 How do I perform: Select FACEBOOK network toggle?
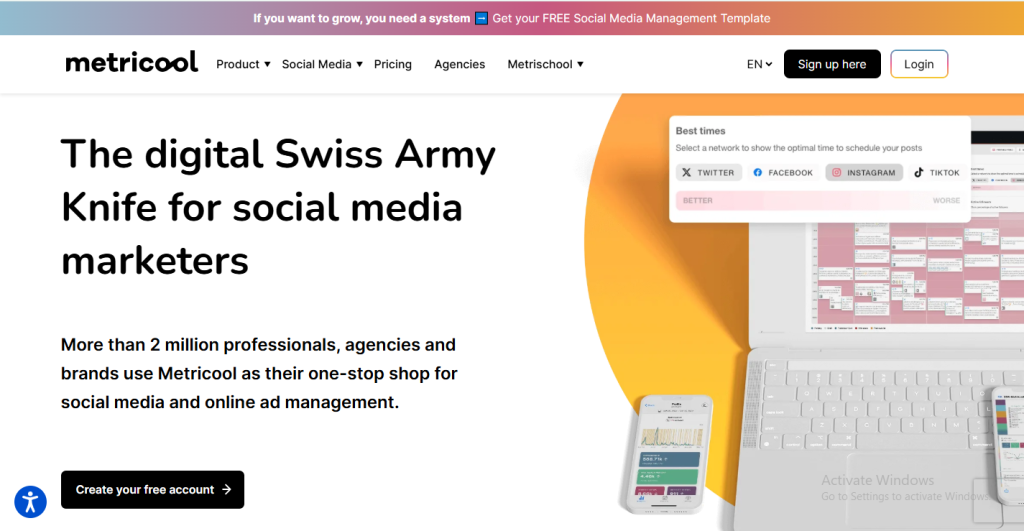(783, 172)
